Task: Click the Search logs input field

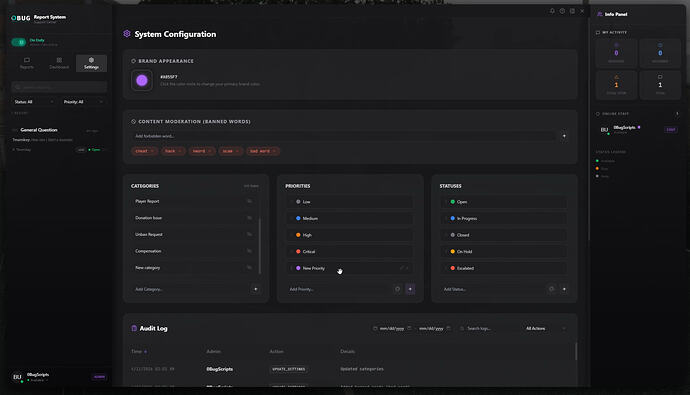Action: 488,329
